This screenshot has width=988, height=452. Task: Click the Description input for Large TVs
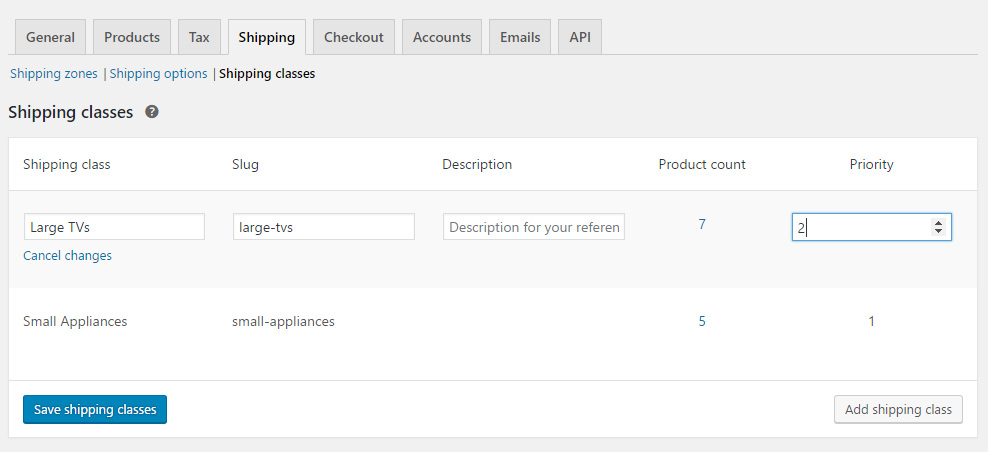click(x=534, y=227)
